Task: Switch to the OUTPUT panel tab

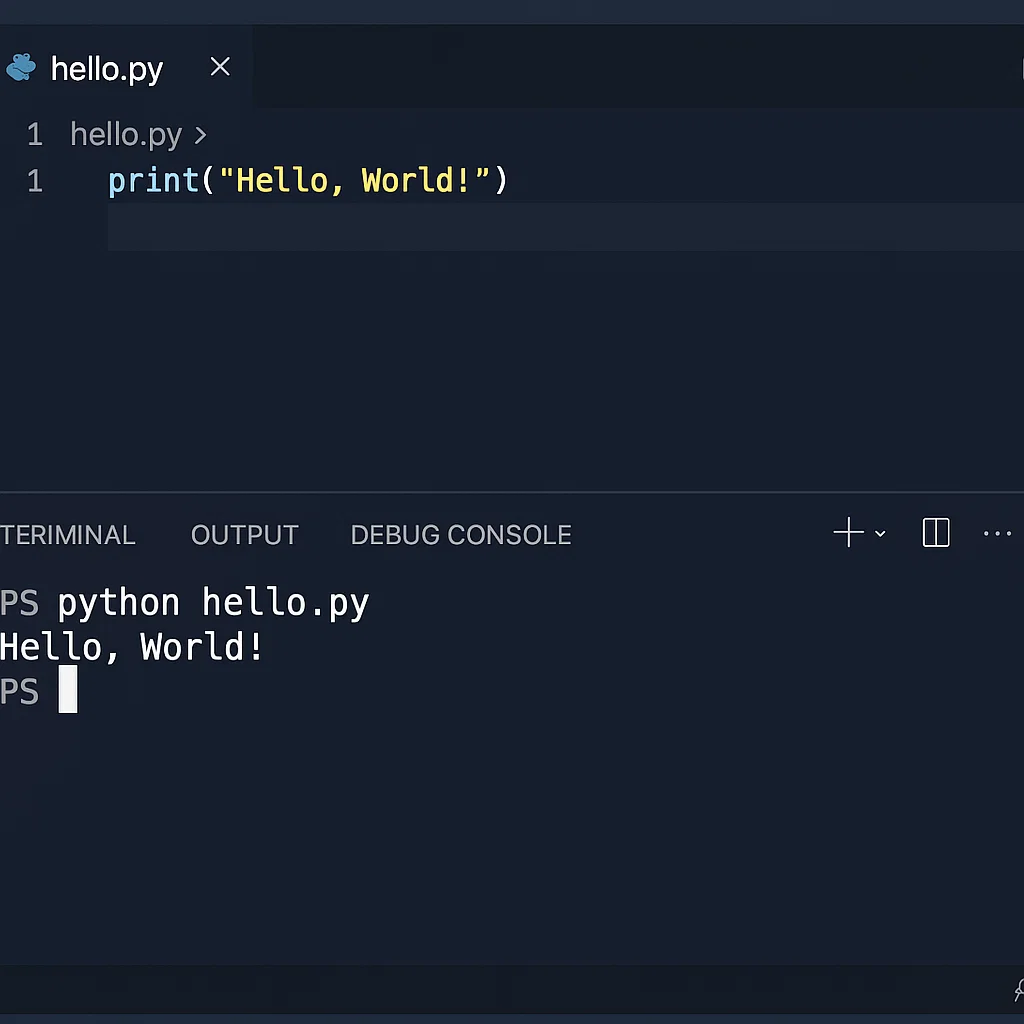Action: 244,535
